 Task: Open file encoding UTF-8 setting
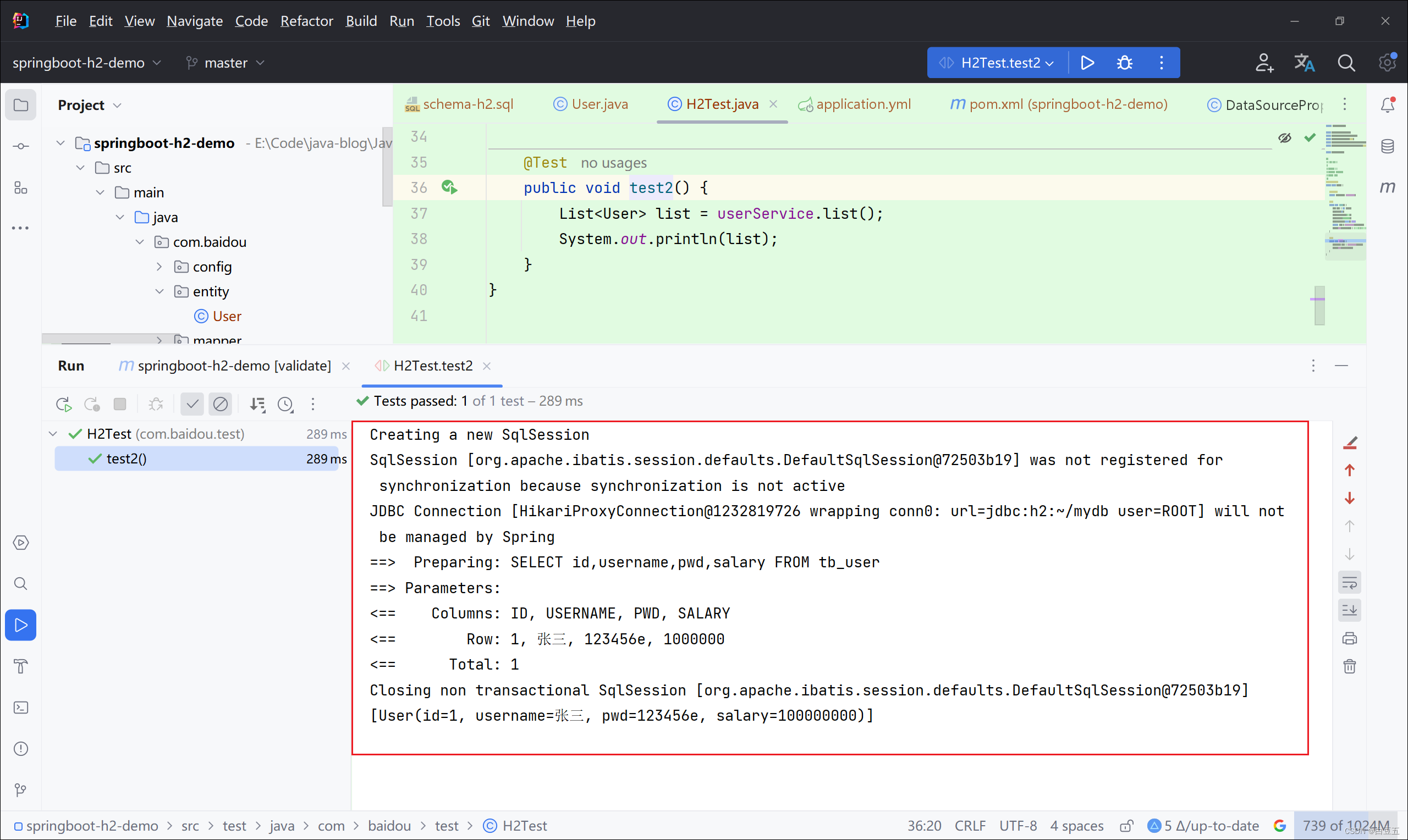pos(1018,826)
